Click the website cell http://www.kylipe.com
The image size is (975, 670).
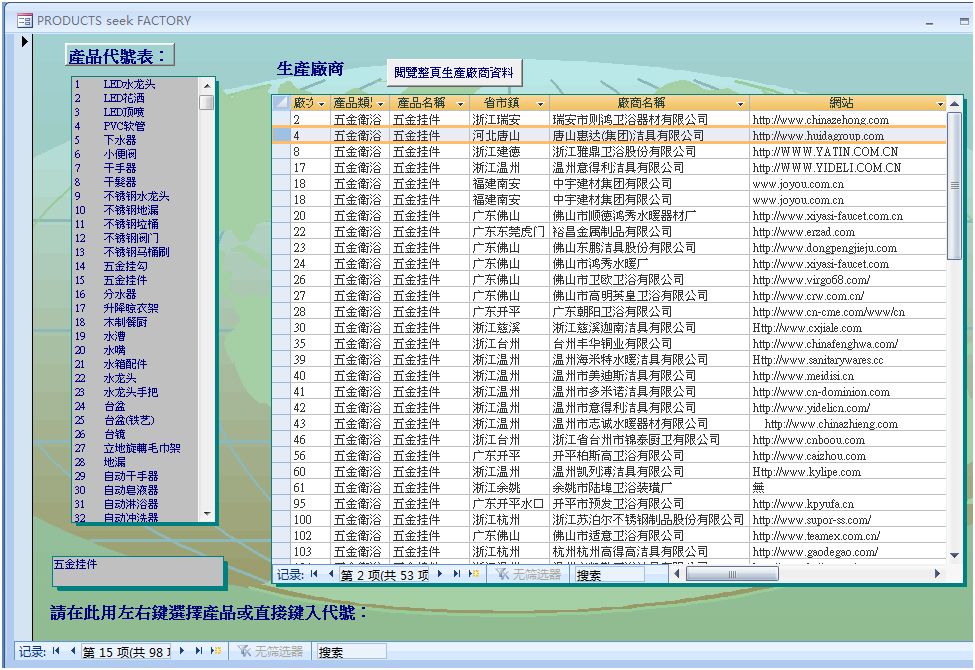pos(848,472)
